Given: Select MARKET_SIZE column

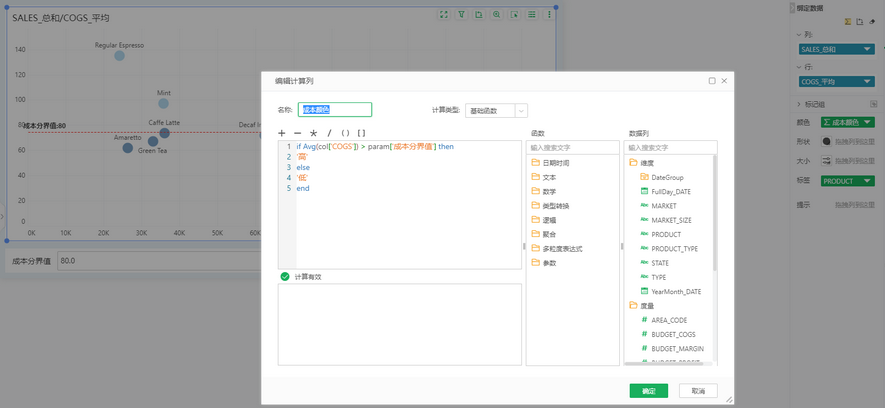Looking at the screenshot, I should click(671, 220).
